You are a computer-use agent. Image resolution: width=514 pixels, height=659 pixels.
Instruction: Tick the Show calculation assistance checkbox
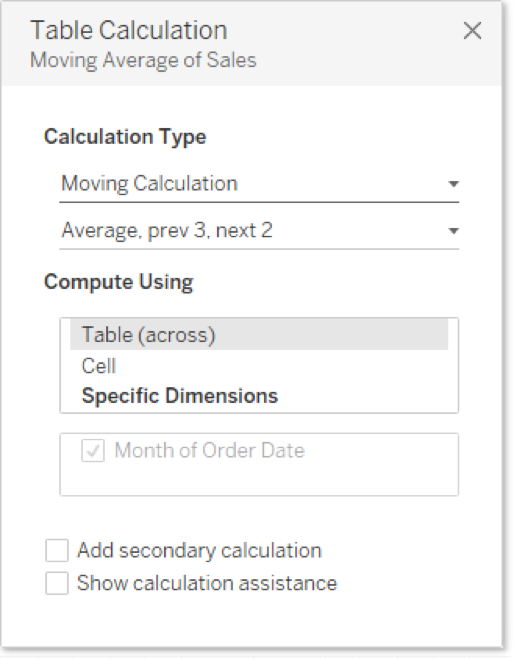pos(57,583)
